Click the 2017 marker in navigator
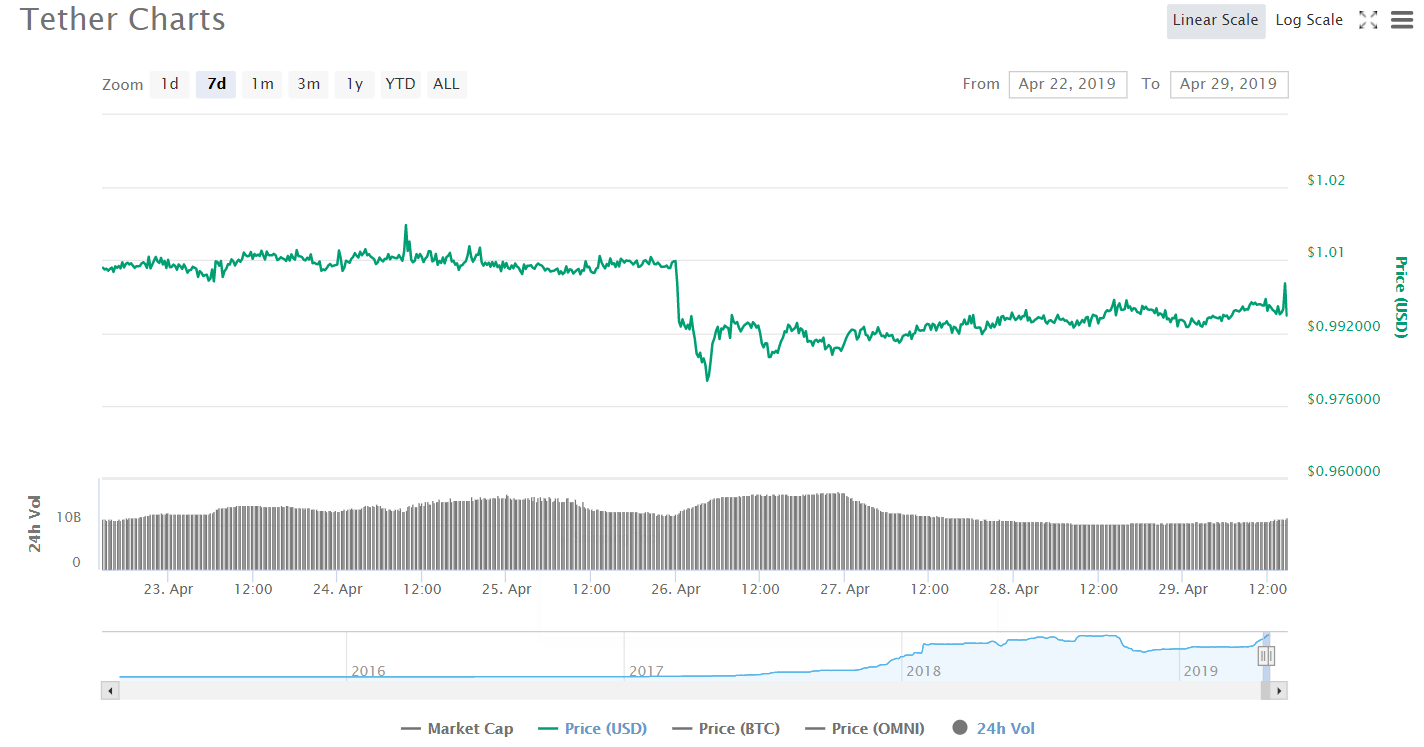The height and width of the screenshot is (747, 1424). point(646,671)
